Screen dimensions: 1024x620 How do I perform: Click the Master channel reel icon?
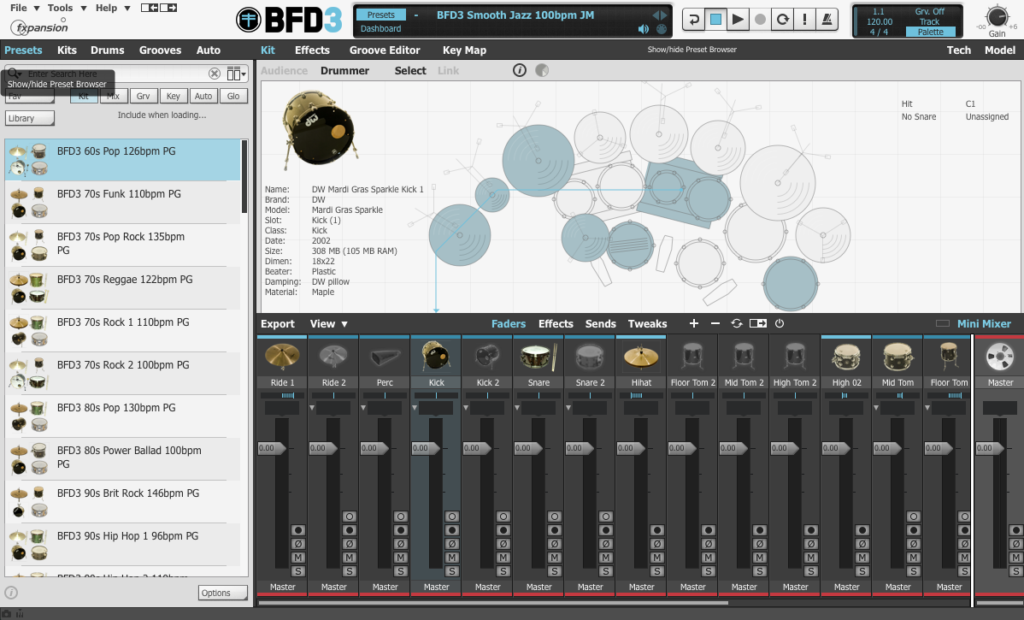(x=999, y=357)
